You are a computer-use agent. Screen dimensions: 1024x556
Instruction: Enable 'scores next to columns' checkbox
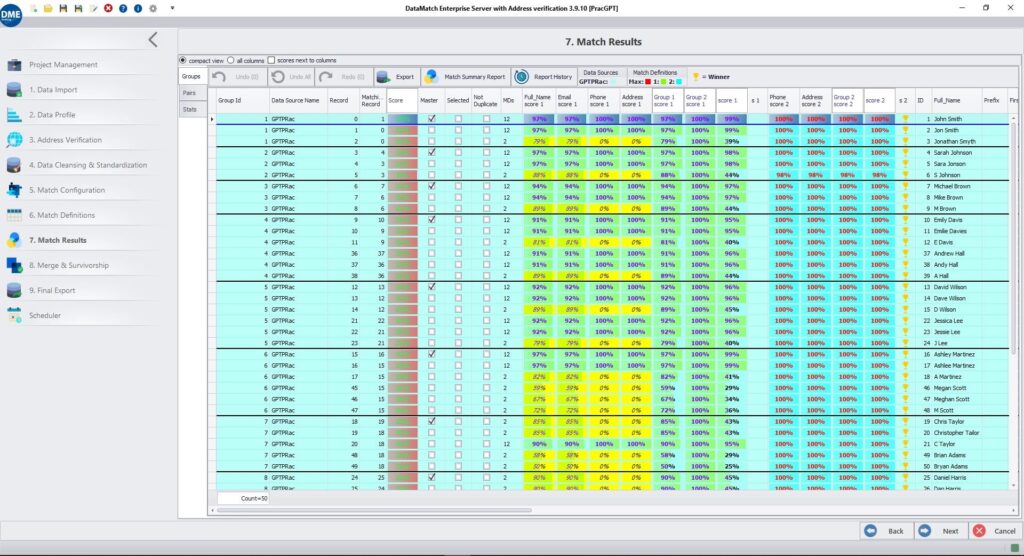(x=271, y=60)
